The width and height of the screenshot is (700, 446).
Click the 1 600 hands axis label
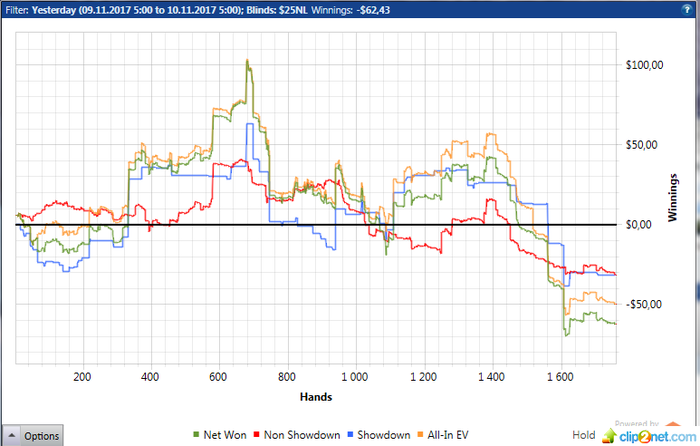pyautogui.click(x=560, y=377)
